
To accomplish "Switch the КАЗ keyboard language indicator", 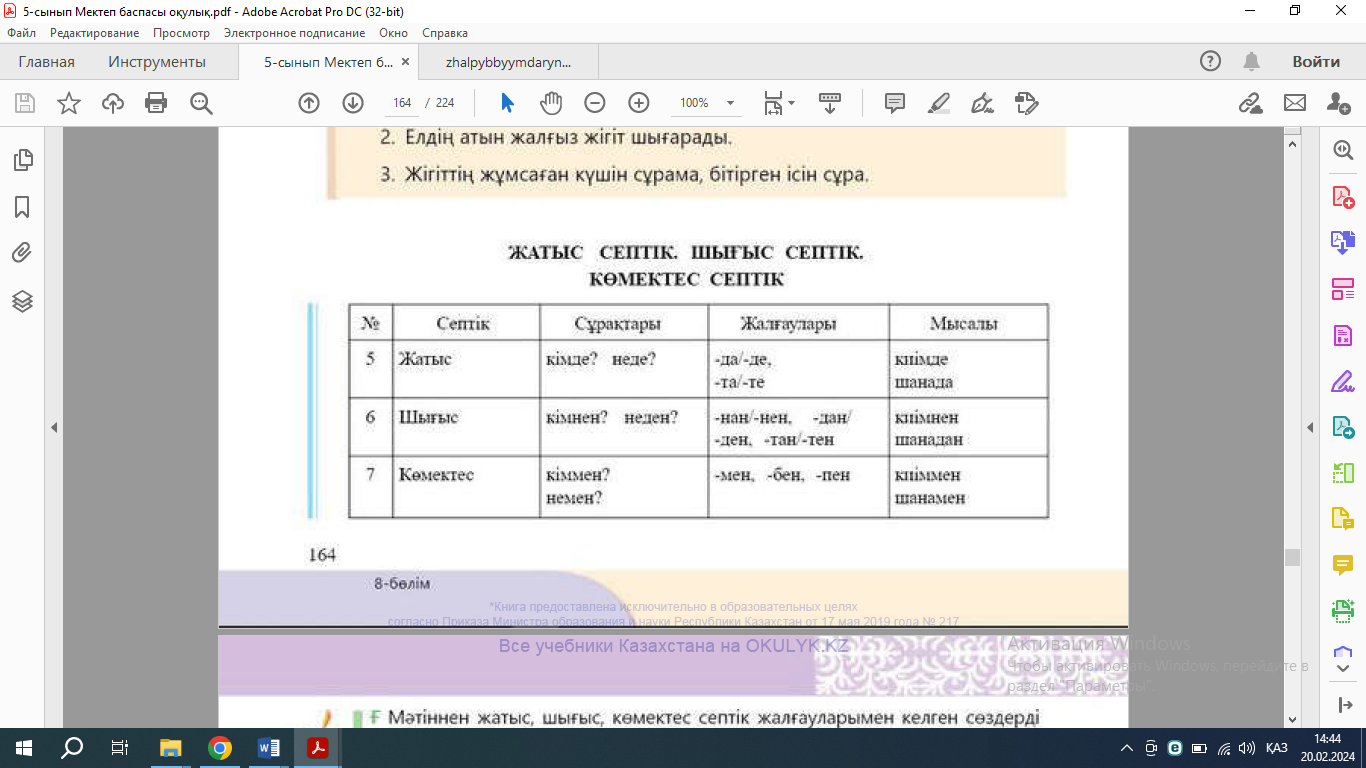I will [1276, 748].
